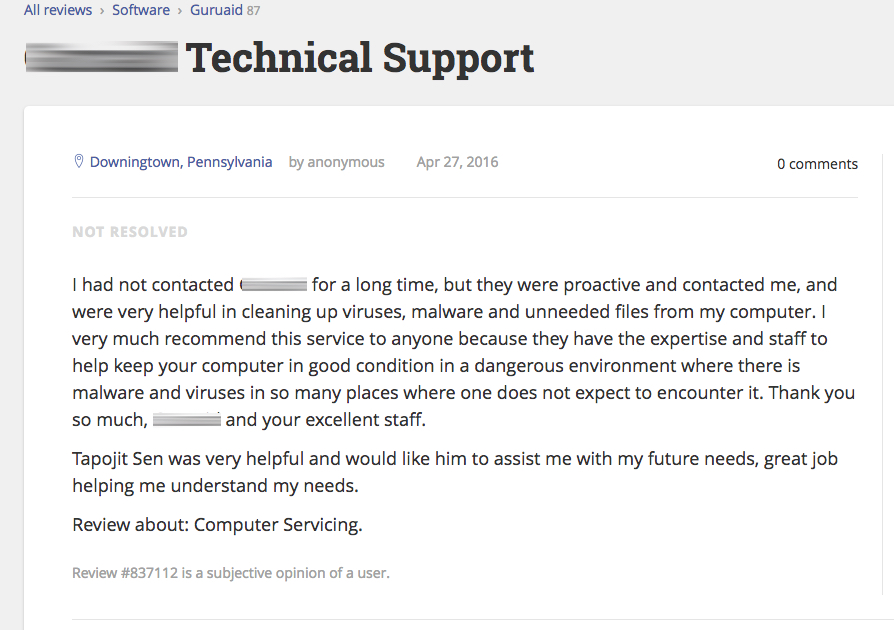The width and height of the screenshot is (894, 630).
Task: Click 'Review about: Computer Servicing' line
Action: point(217,525)
